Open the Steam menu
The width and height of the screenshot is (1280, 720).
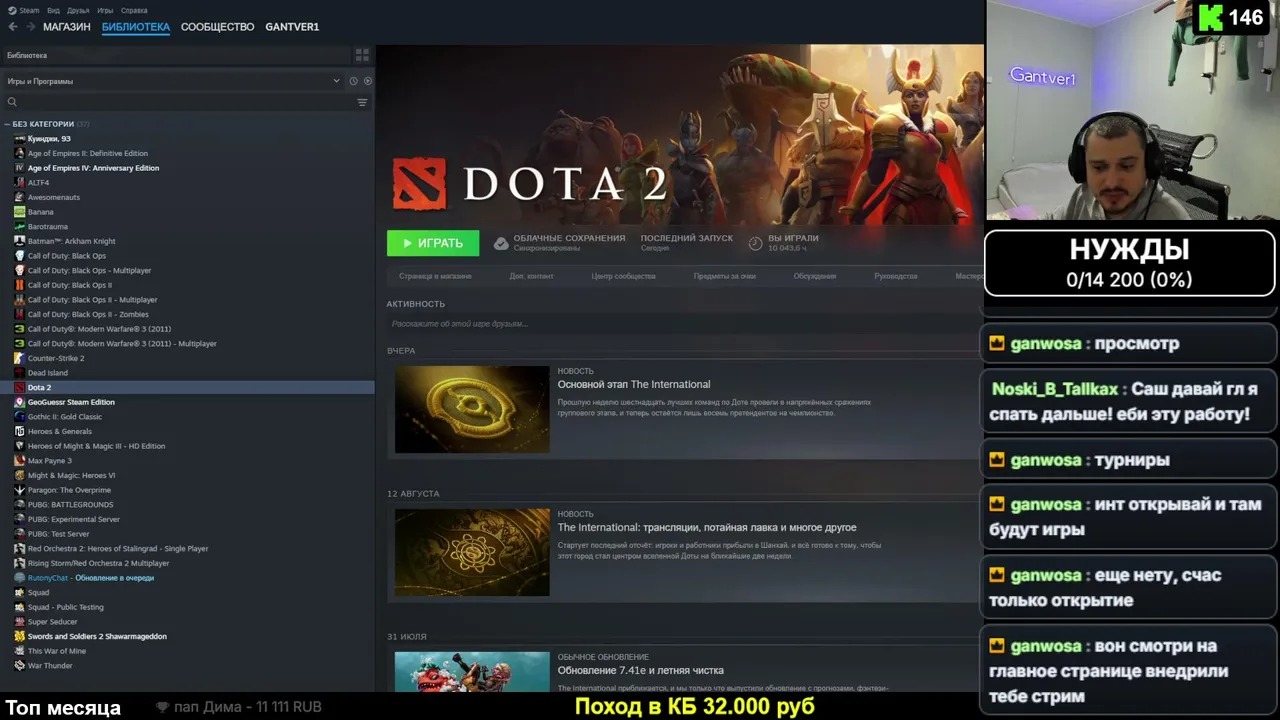pyautogui.click(x=29, y=10)
